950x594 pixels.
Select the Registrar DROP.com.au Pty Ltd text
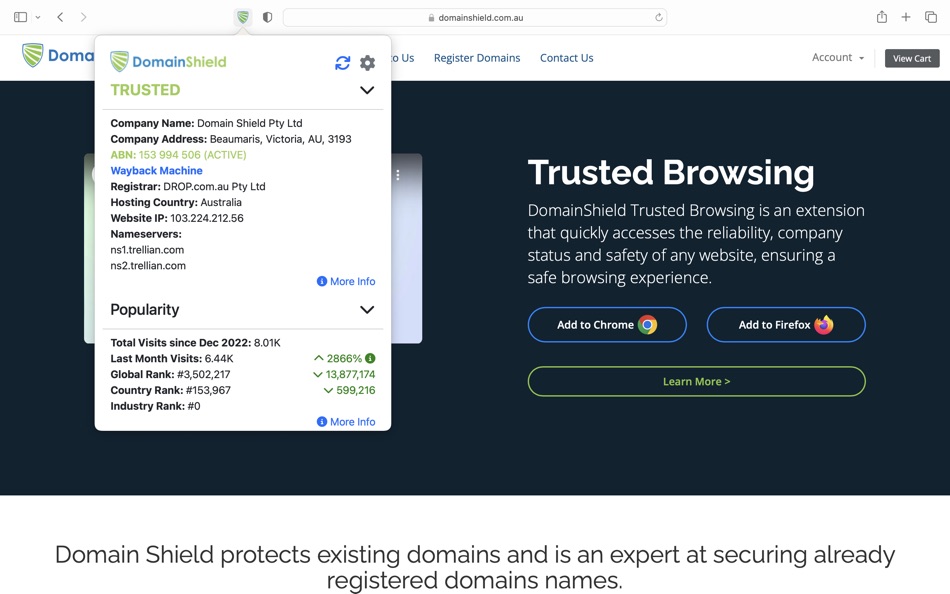(188, 187)
